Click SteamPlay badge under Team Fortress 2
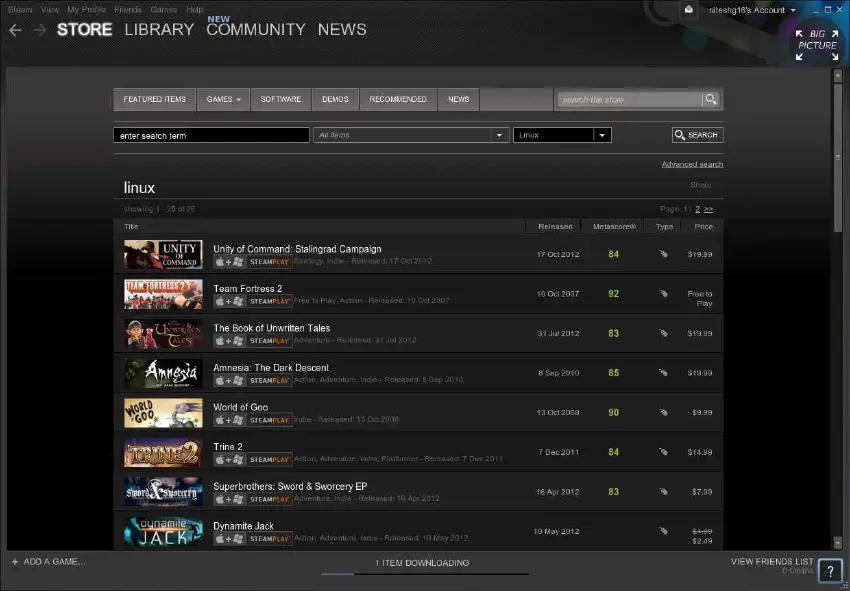This screenshot has height=591, width=850. coord(269,301)
